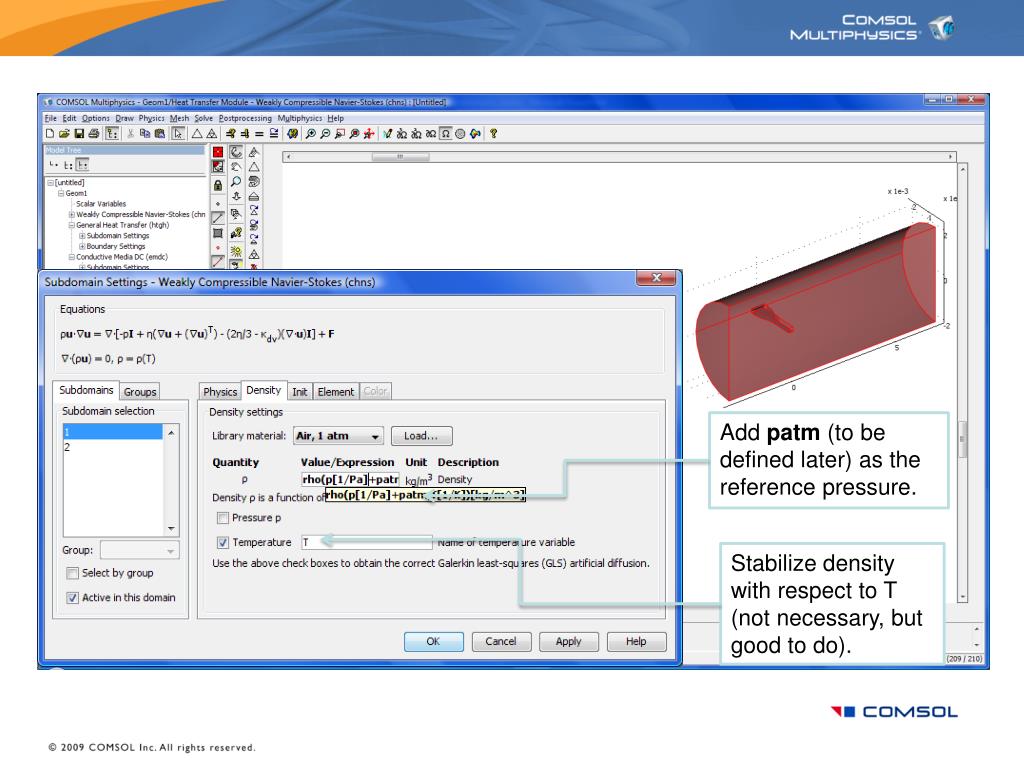Click the red square icon in vertical toolbar
The width and height of the screenshot is (1024, 768).
click(x=218, y=152)
